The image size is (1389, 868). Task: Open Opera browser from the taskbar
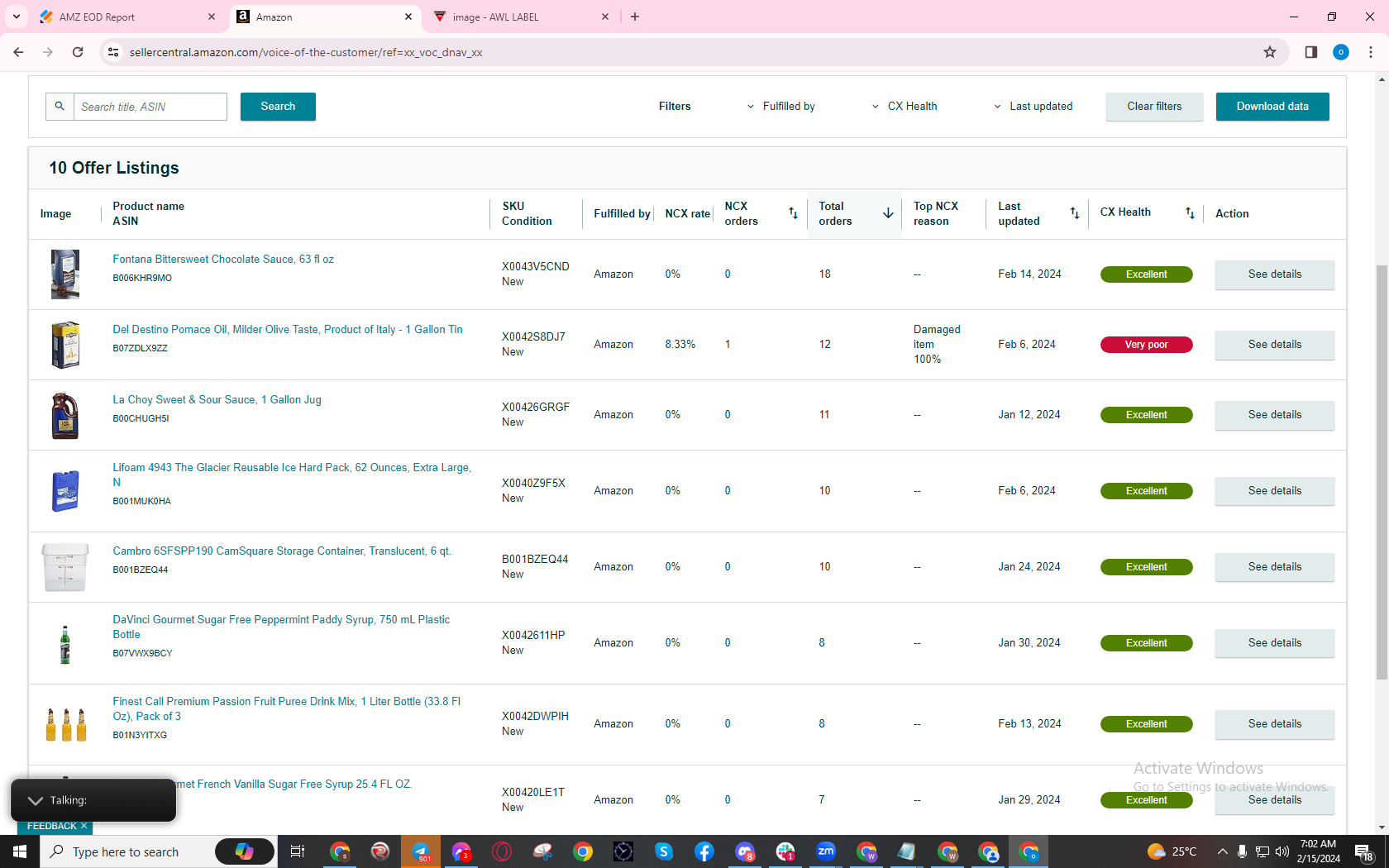[x=502, y=851]
